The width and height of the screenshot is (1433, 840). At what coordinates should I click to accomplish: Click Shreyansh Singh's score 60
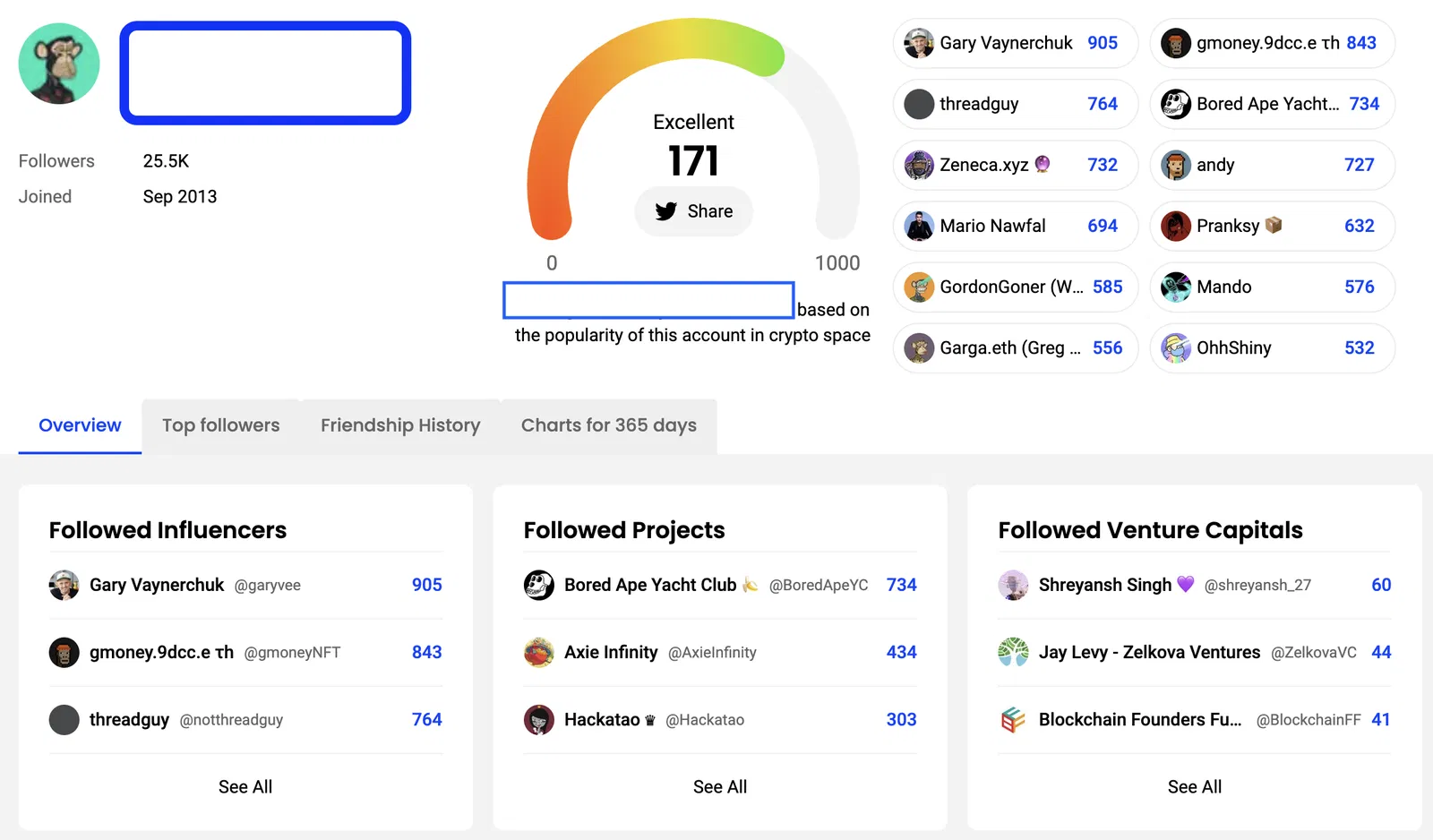click(x=1381, y=585)
